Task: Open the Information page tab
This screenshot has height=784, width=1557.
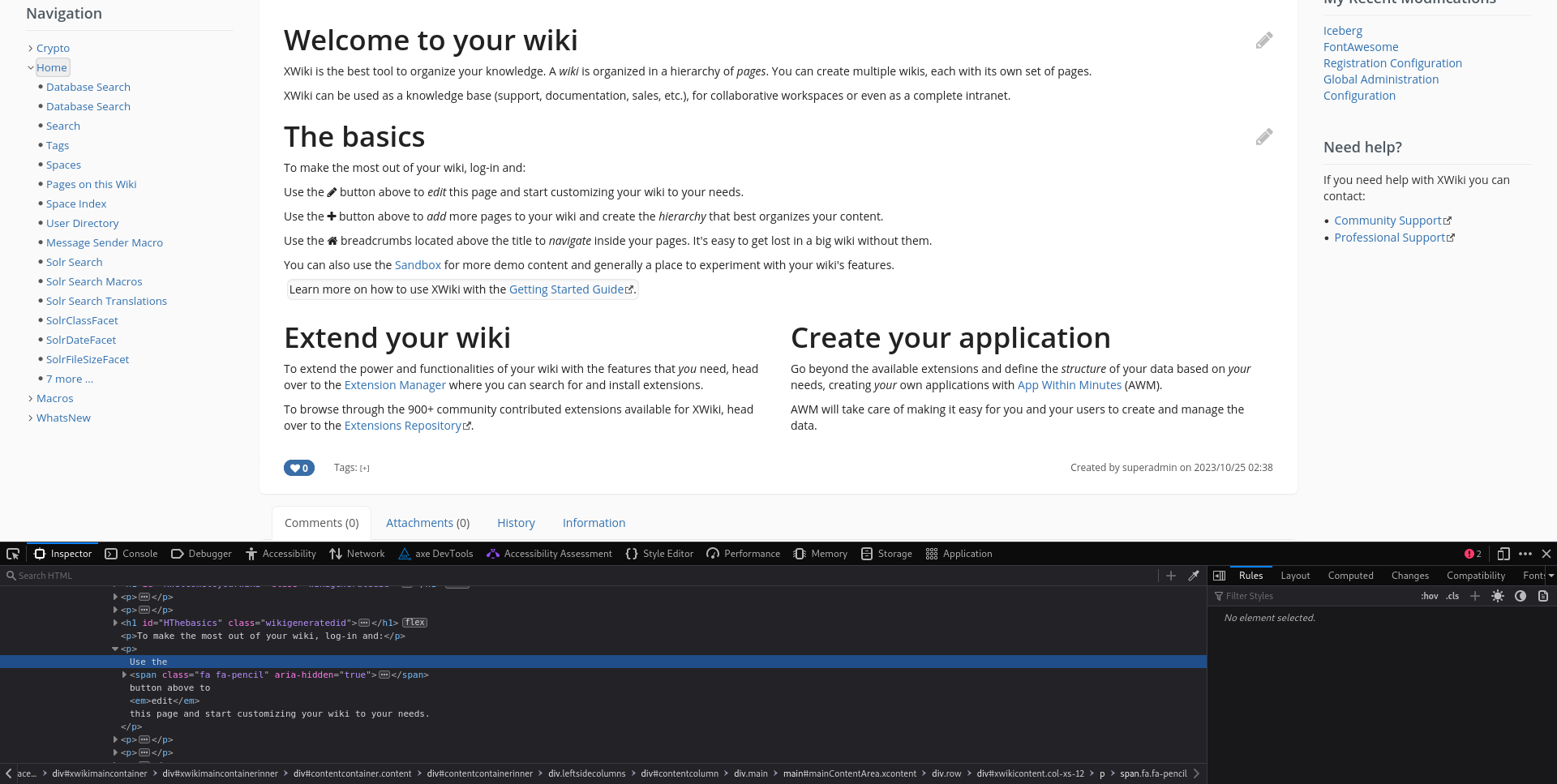Action: pos(594,524)
